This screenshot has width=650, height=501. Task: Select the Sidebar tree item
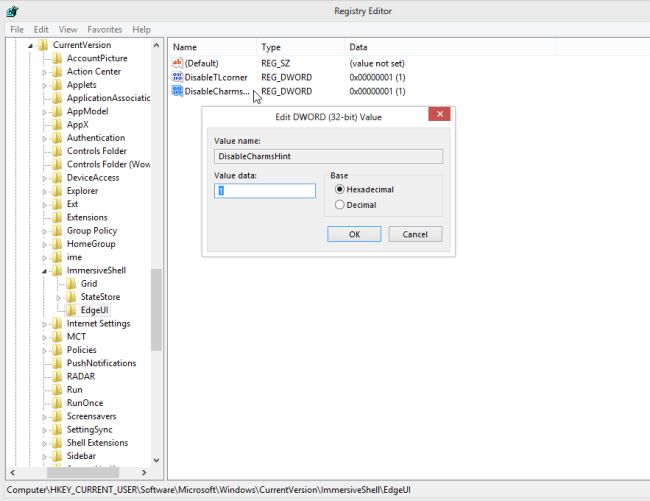(81, 456)
